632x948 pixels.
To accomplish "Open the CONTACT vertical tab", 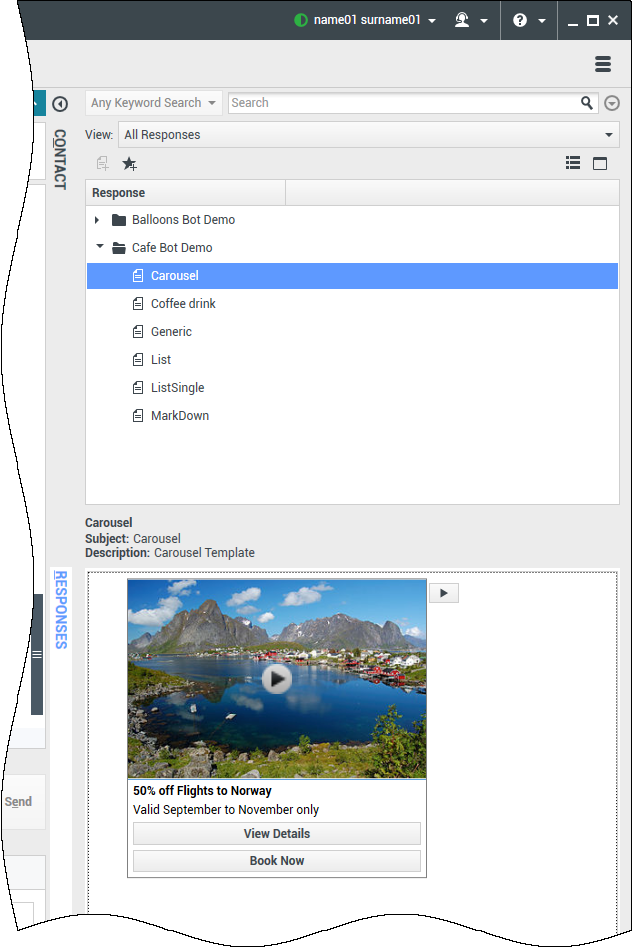I will click(x=60, y=159).
